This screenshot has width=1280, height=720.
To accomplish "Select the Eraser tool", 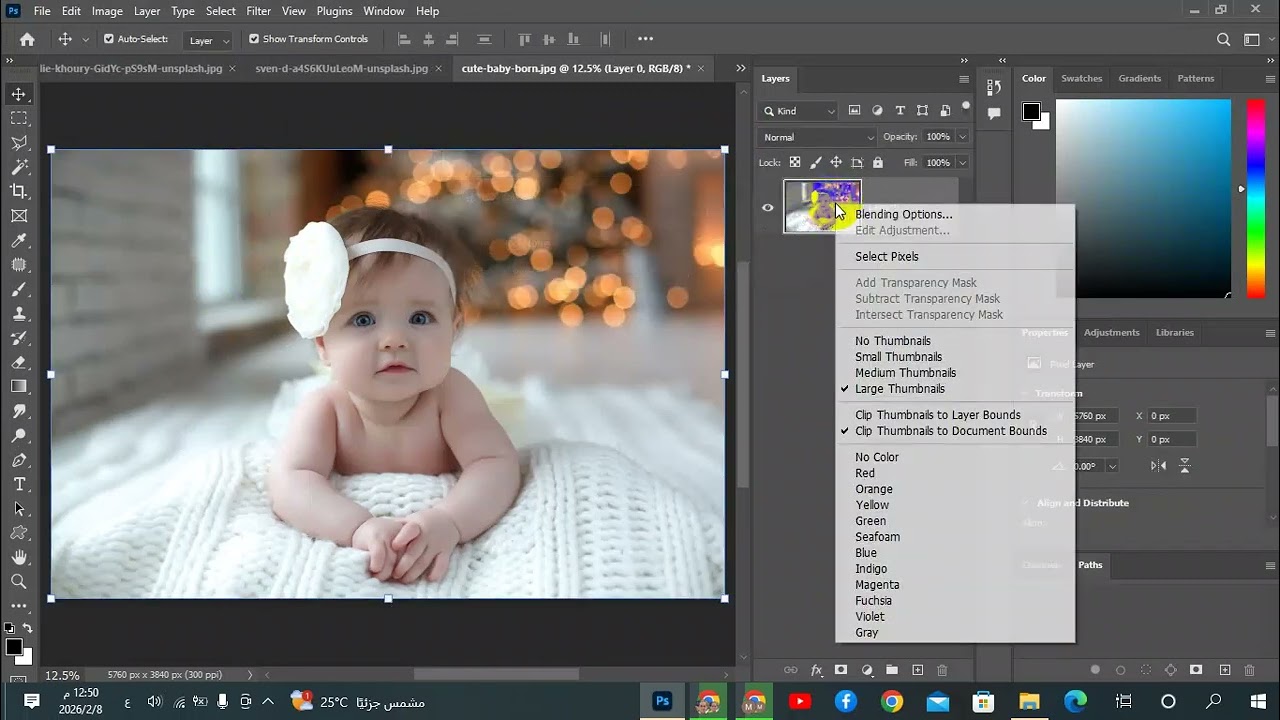I will 19,362.
